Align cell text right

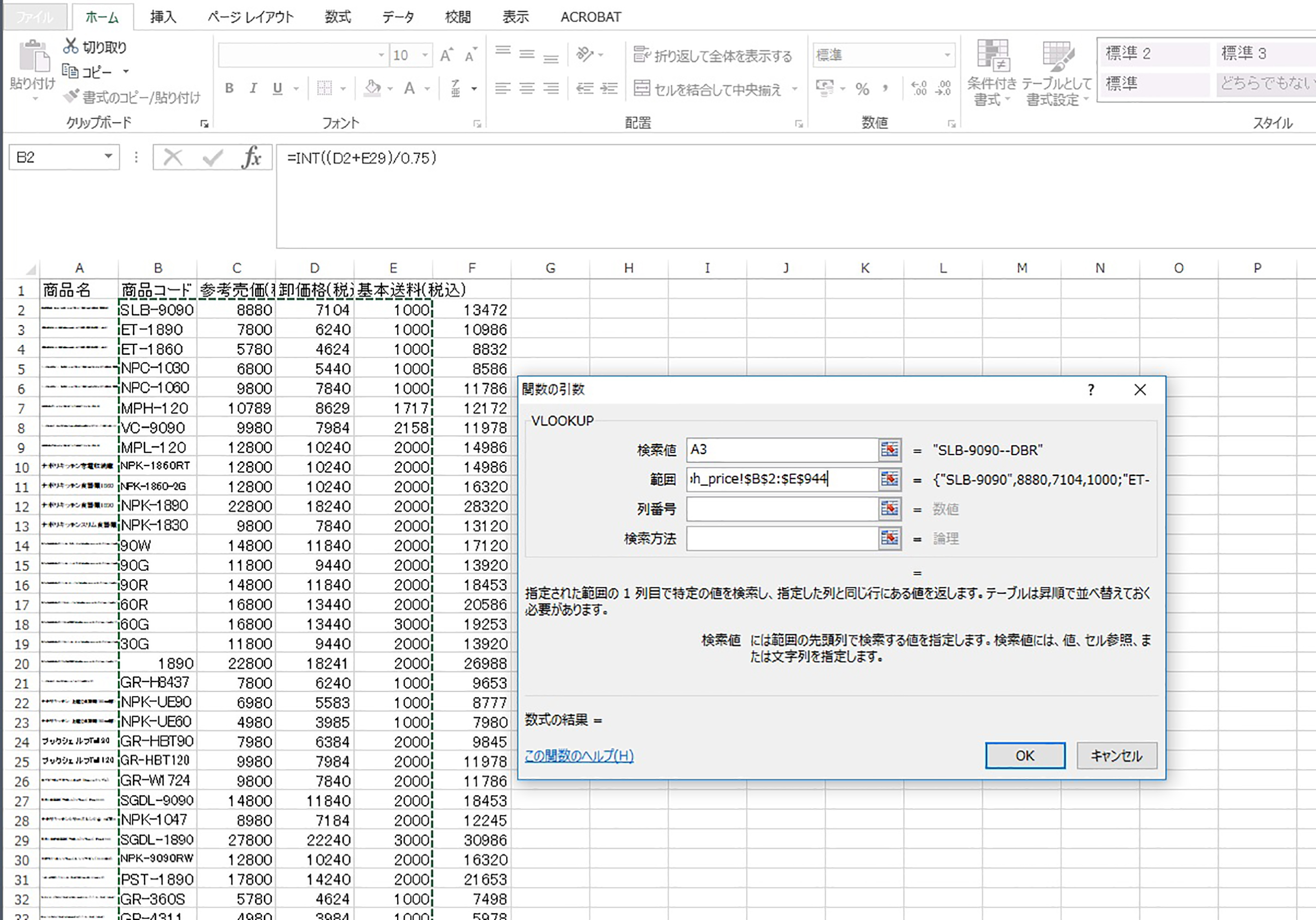(x=551, y=88)
